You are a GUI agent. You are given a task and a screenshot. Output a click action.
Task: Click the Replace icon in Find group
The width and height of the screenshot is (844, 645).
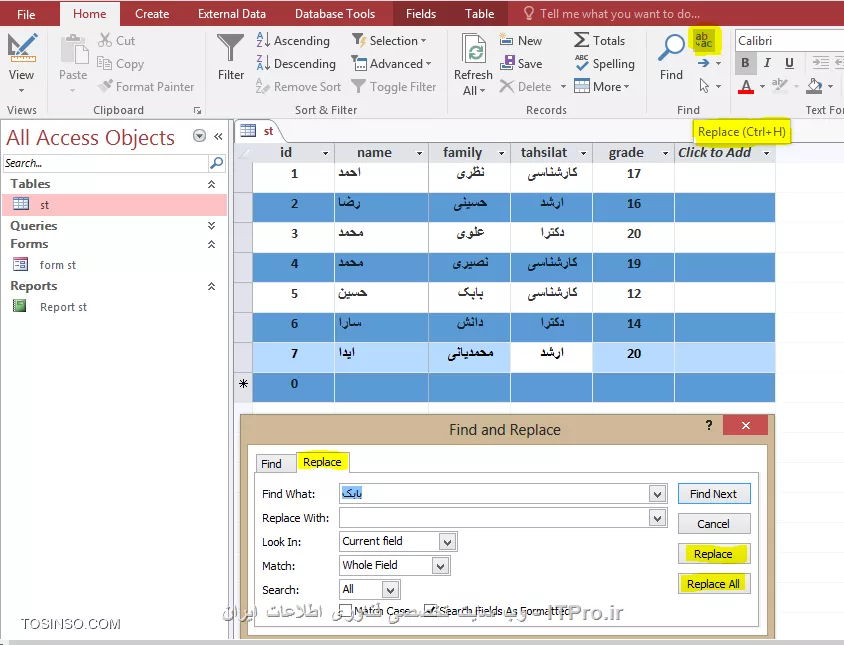pos(704,40)
